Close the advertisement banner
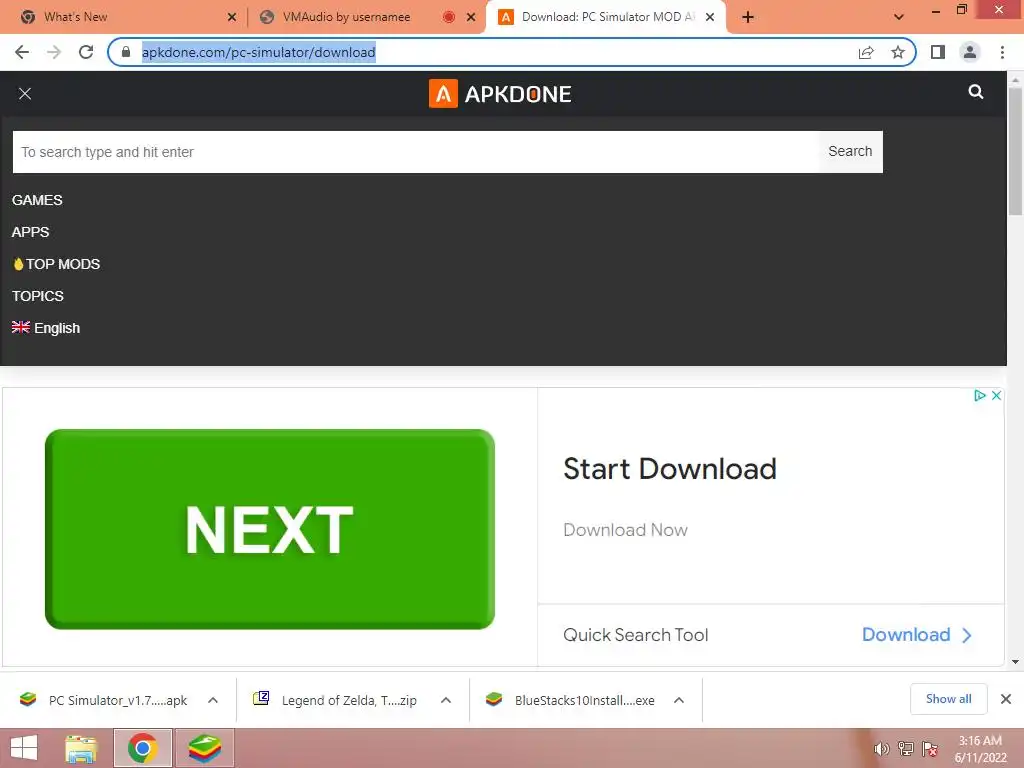Image resolution: width=1024 pixels, height=768 pixels. 996,395
